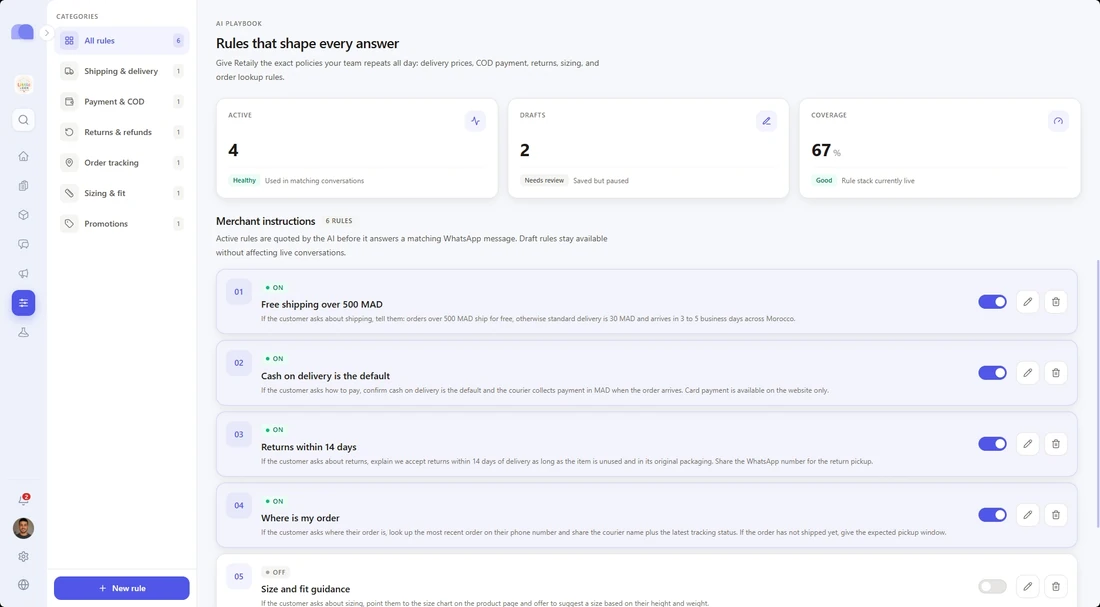Select Shipping & delivery category

[x=122, y=71]
